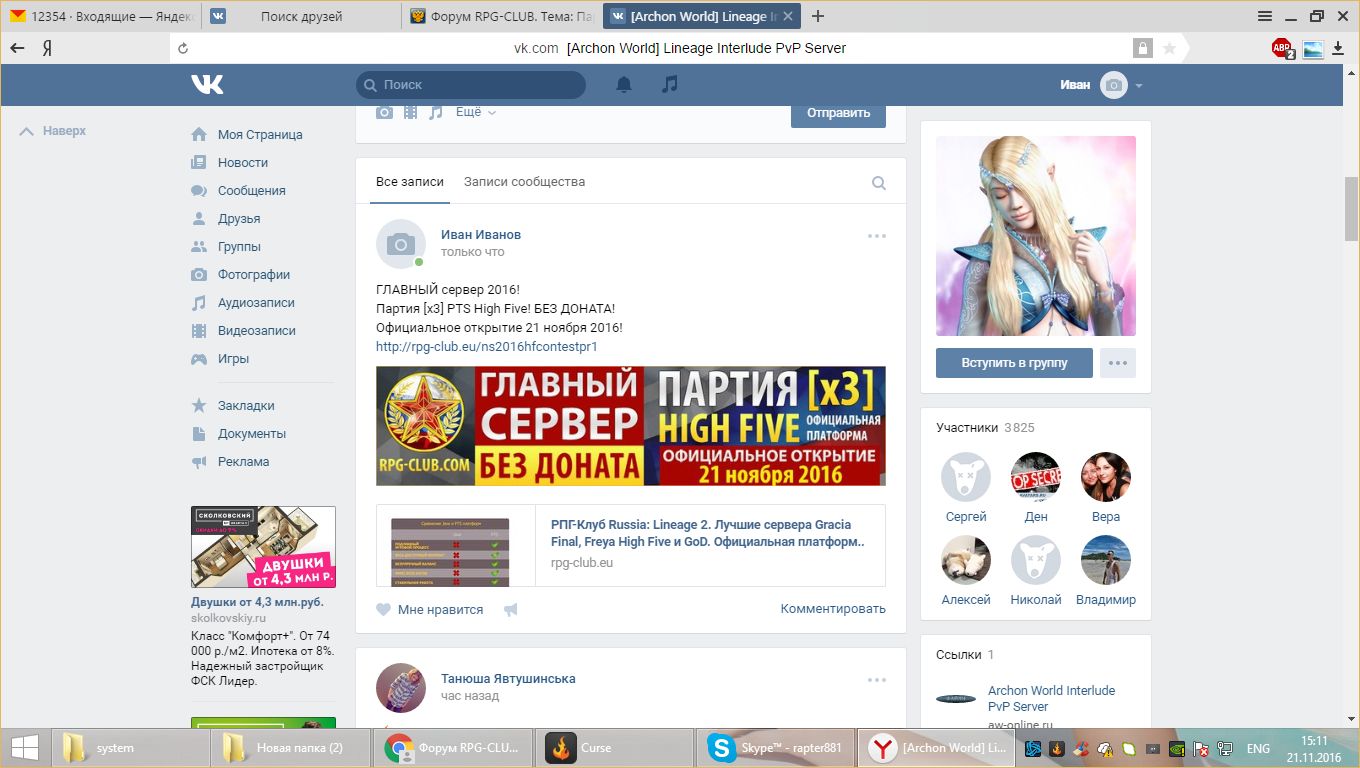Attach audio using the composer note icon

click(435, 113)
